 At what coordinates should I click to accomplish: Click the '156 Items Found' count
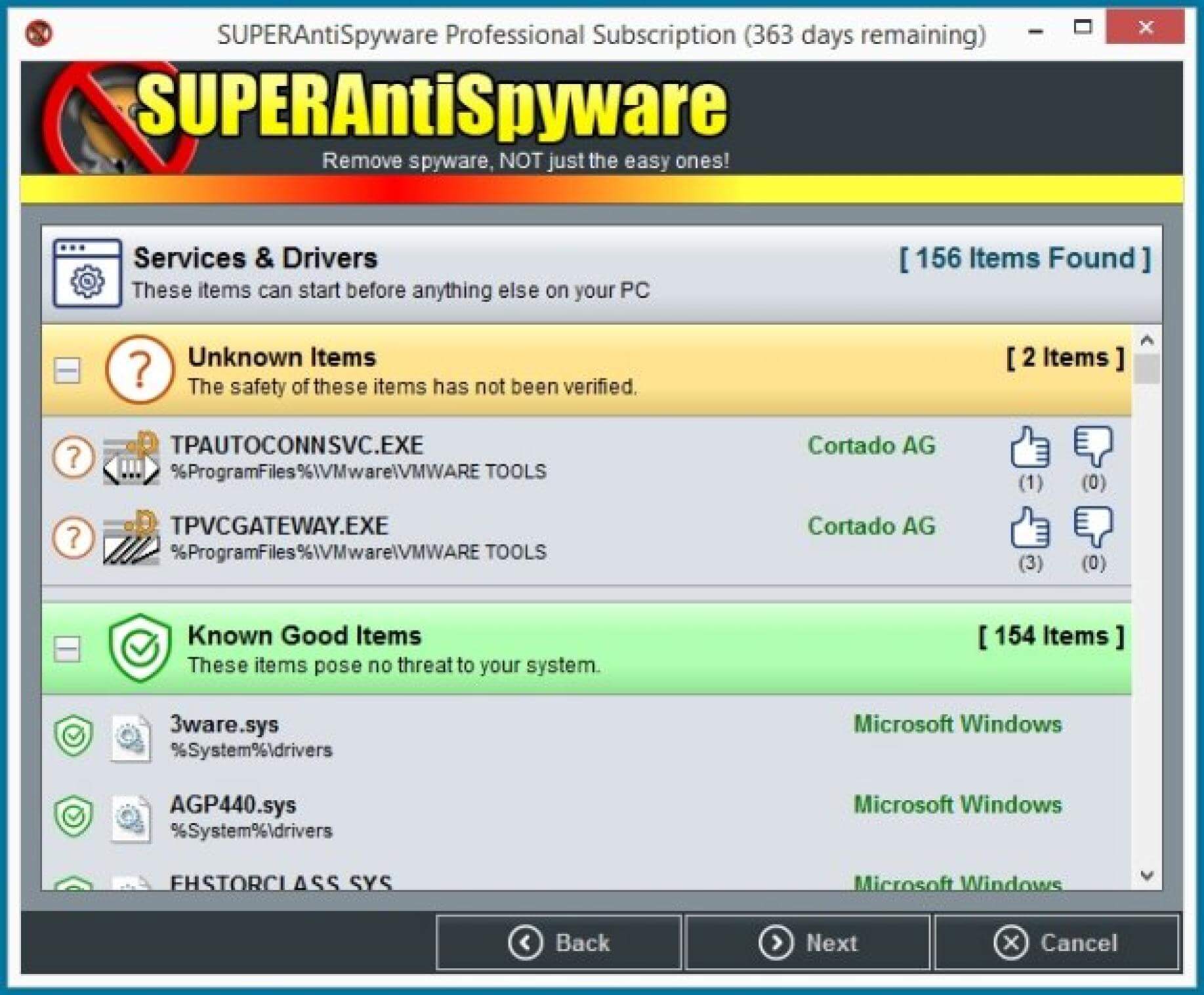click(x=1024, y=258)
